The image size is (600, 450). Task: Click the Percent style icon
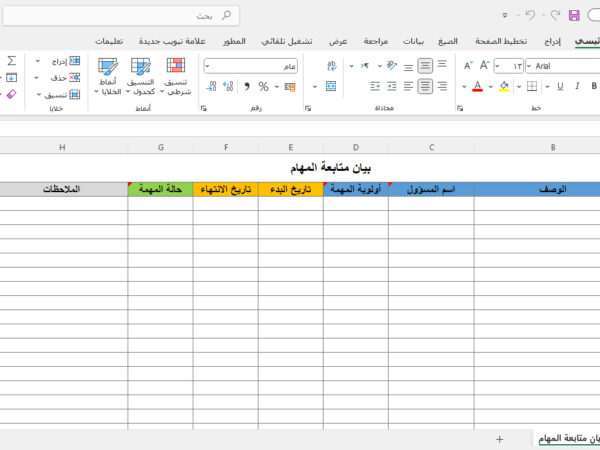point(263,87)
